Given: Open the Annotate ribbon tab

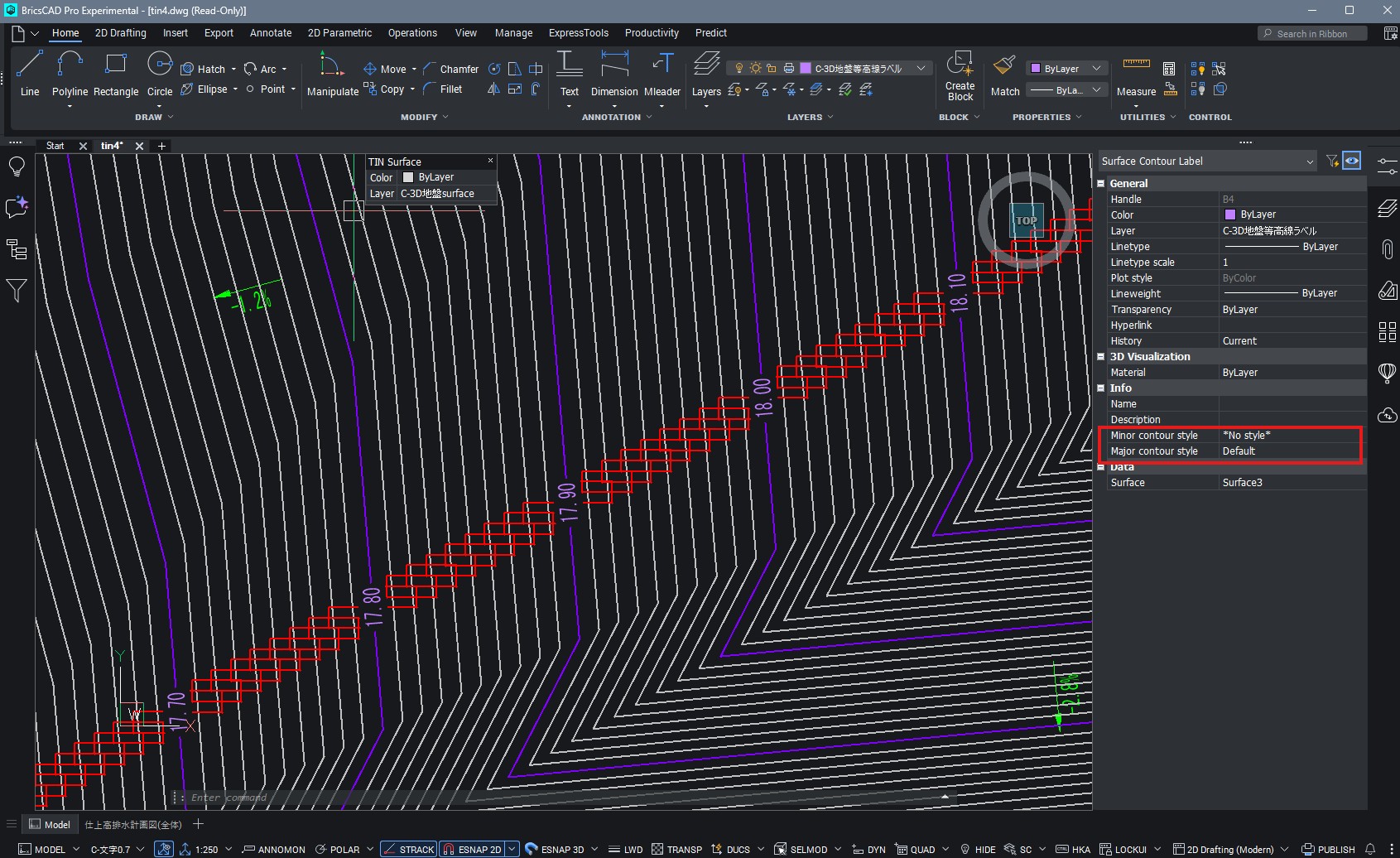Looking at the screenshot, I should tap(271, 33).
